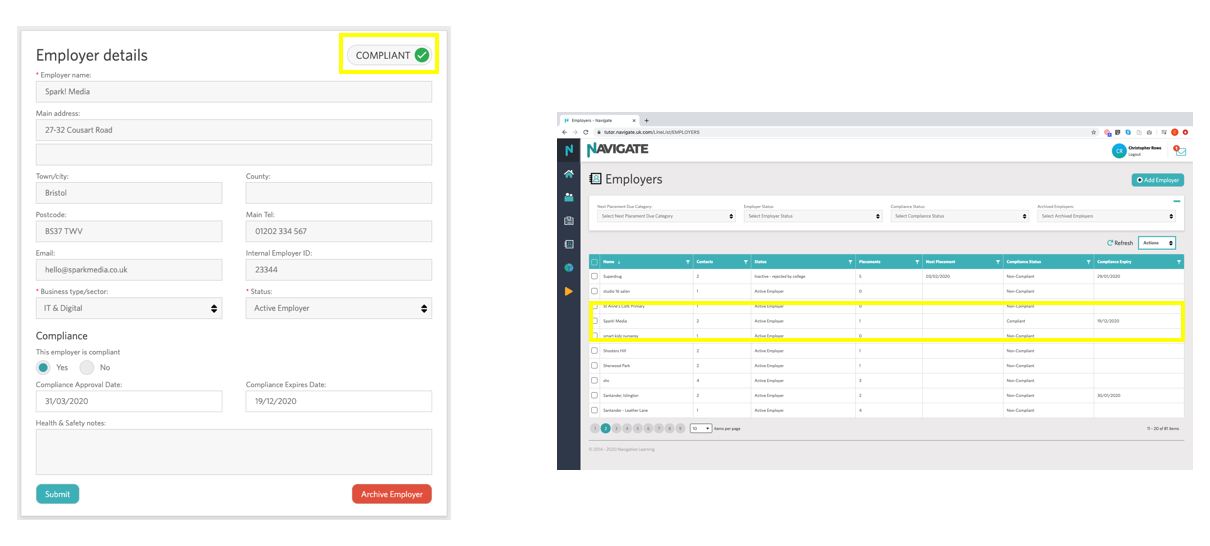
Task: Open the people icon in Navigate sidebar
Action: coord(569,198)
